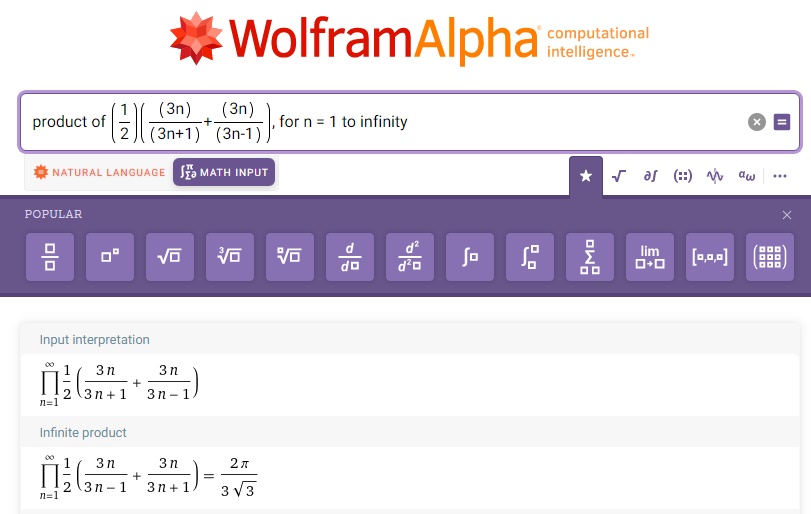Insert the limit template
811x514 pixels.
pyautogui.click(x=650, y=257)
